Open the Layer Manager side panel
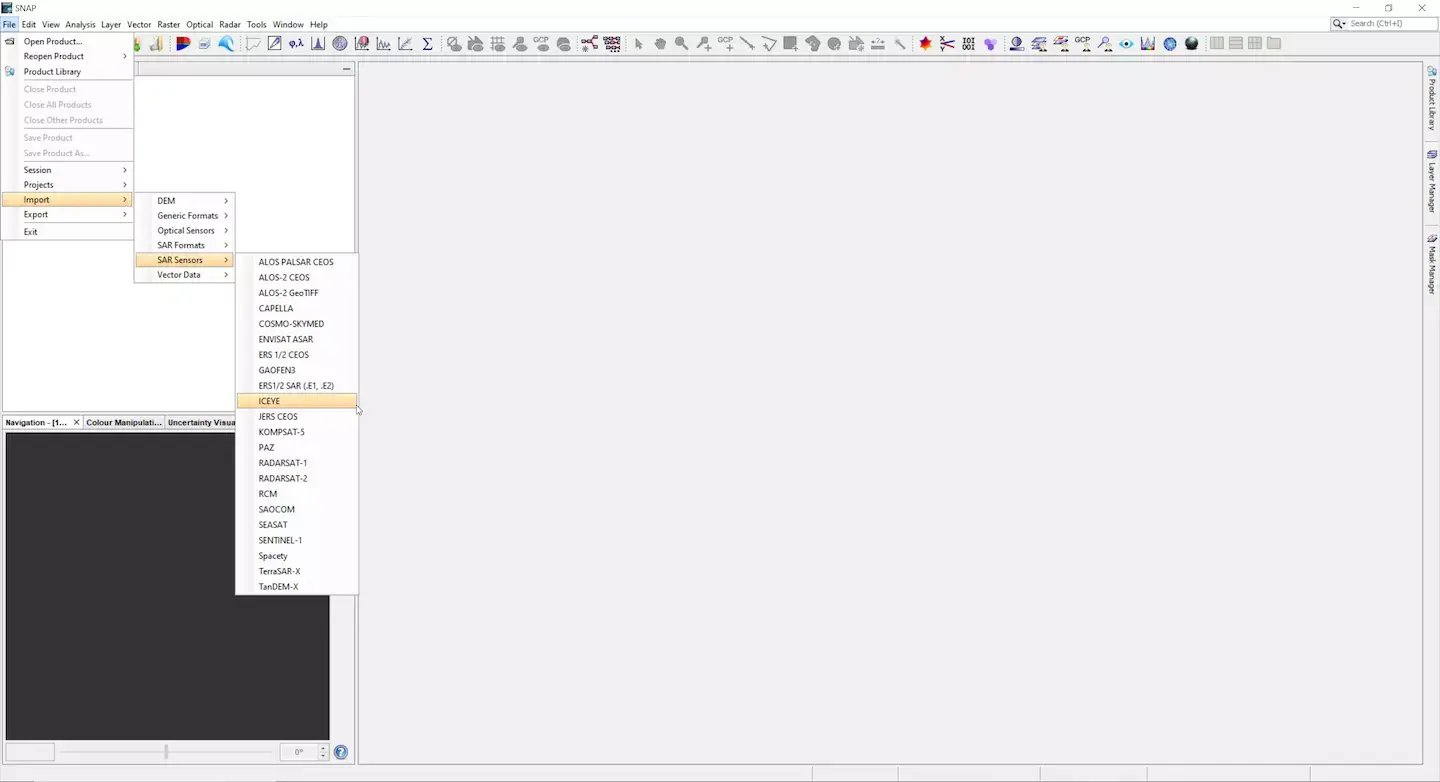Screen dimensions: 1440x782 (x=1431, y=181)
